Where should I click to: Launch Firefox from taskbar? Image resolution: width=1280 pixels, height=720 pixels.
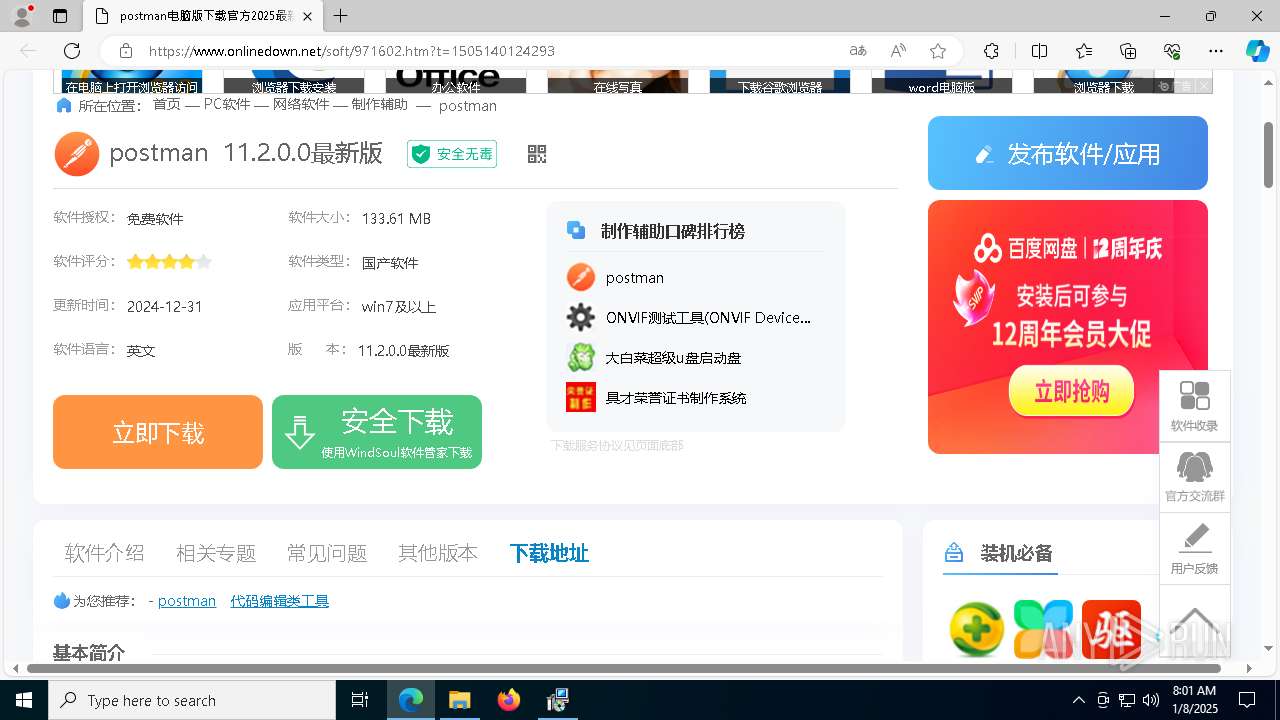point(509,700)
